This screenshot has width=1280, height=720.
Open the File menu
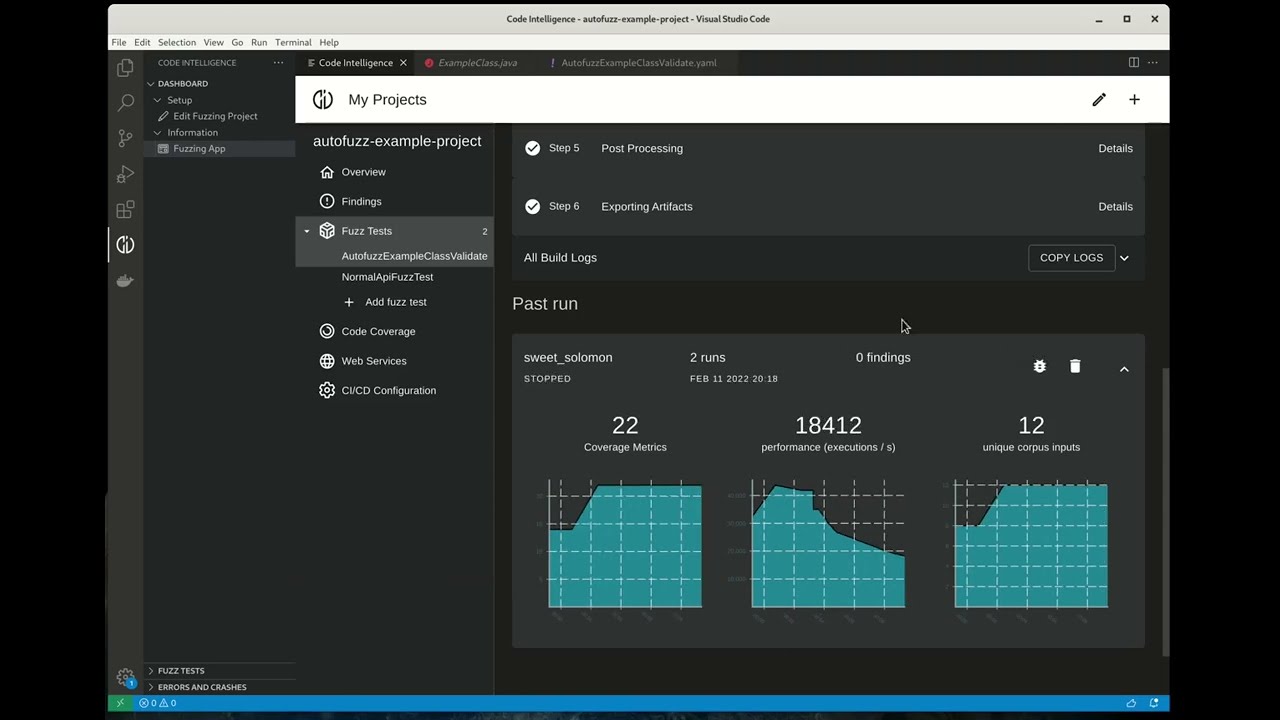pos(119,42)
